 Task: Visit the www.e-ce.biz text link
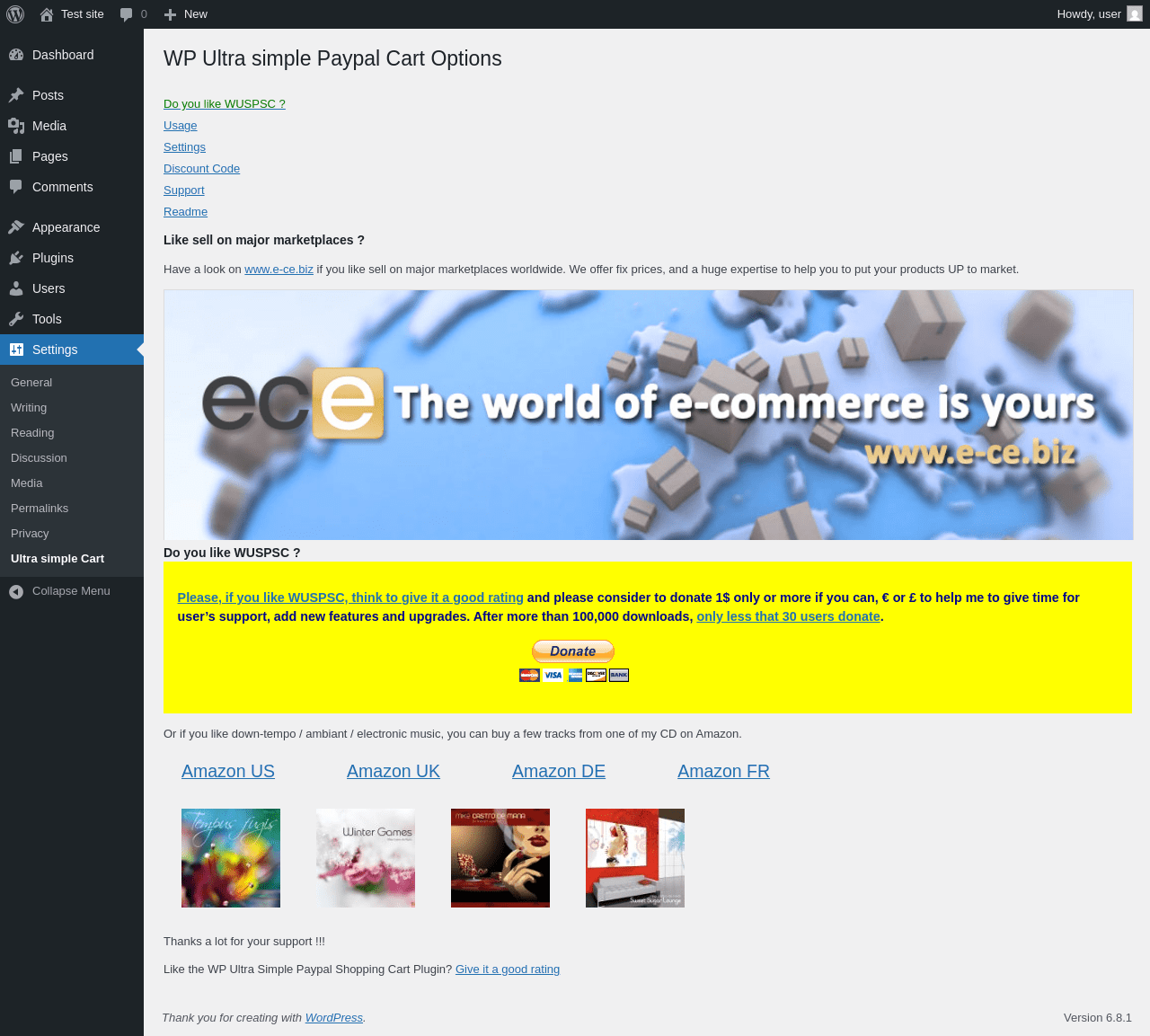click(279, 270)
